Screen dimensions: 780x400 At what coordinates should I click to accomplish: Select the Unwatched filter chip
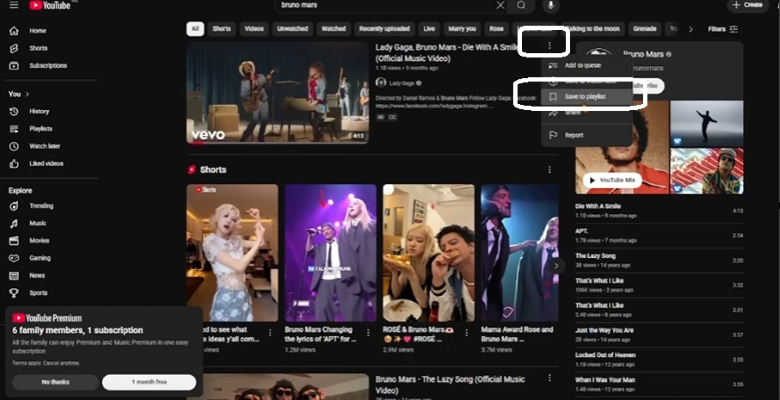pyautogui.click(x=292, y=29)
